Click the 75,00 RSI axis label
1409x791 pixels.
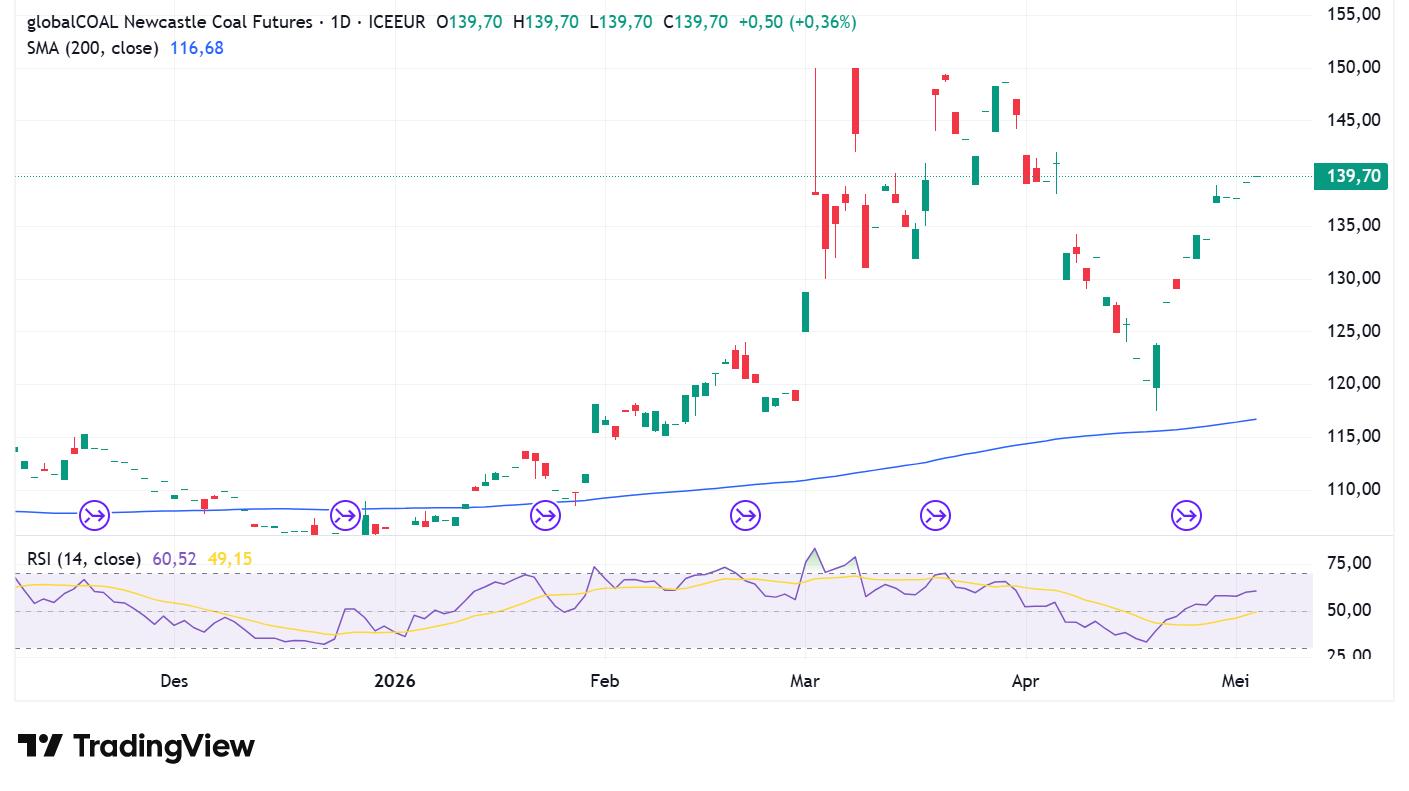1350,563
